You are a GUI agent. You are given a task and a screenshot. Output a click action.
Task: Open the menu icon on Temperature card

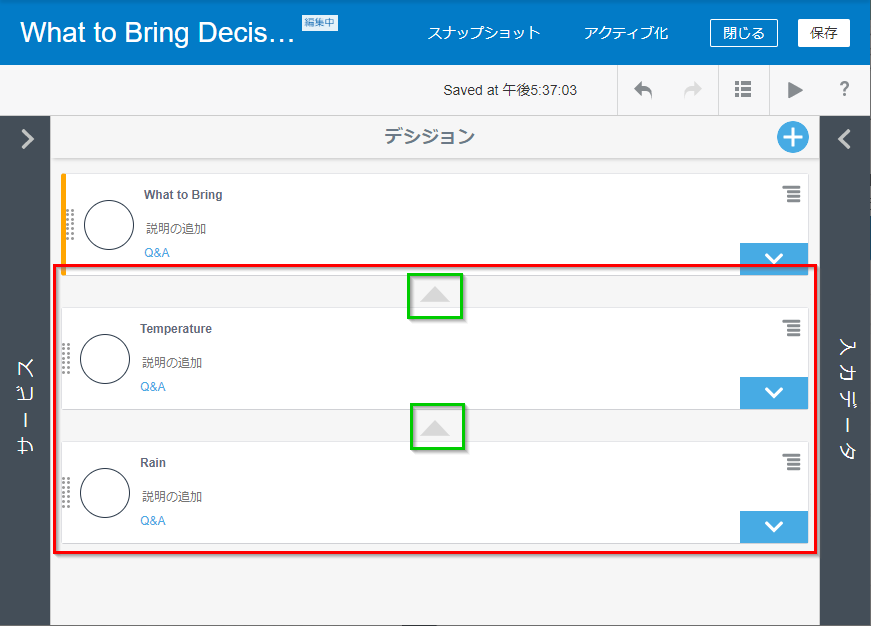coord(792,328)
